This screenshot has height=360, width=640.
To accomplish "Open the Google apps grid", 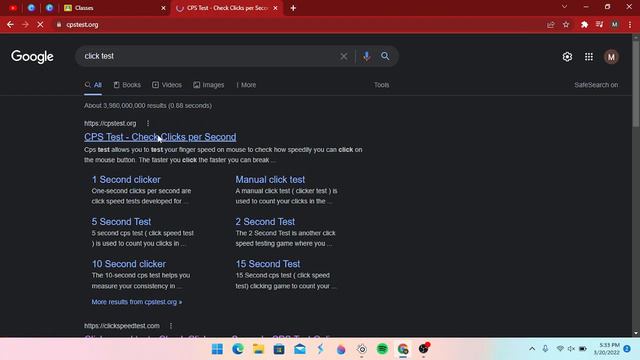I will pyautogui.click(x=589, y=57).
